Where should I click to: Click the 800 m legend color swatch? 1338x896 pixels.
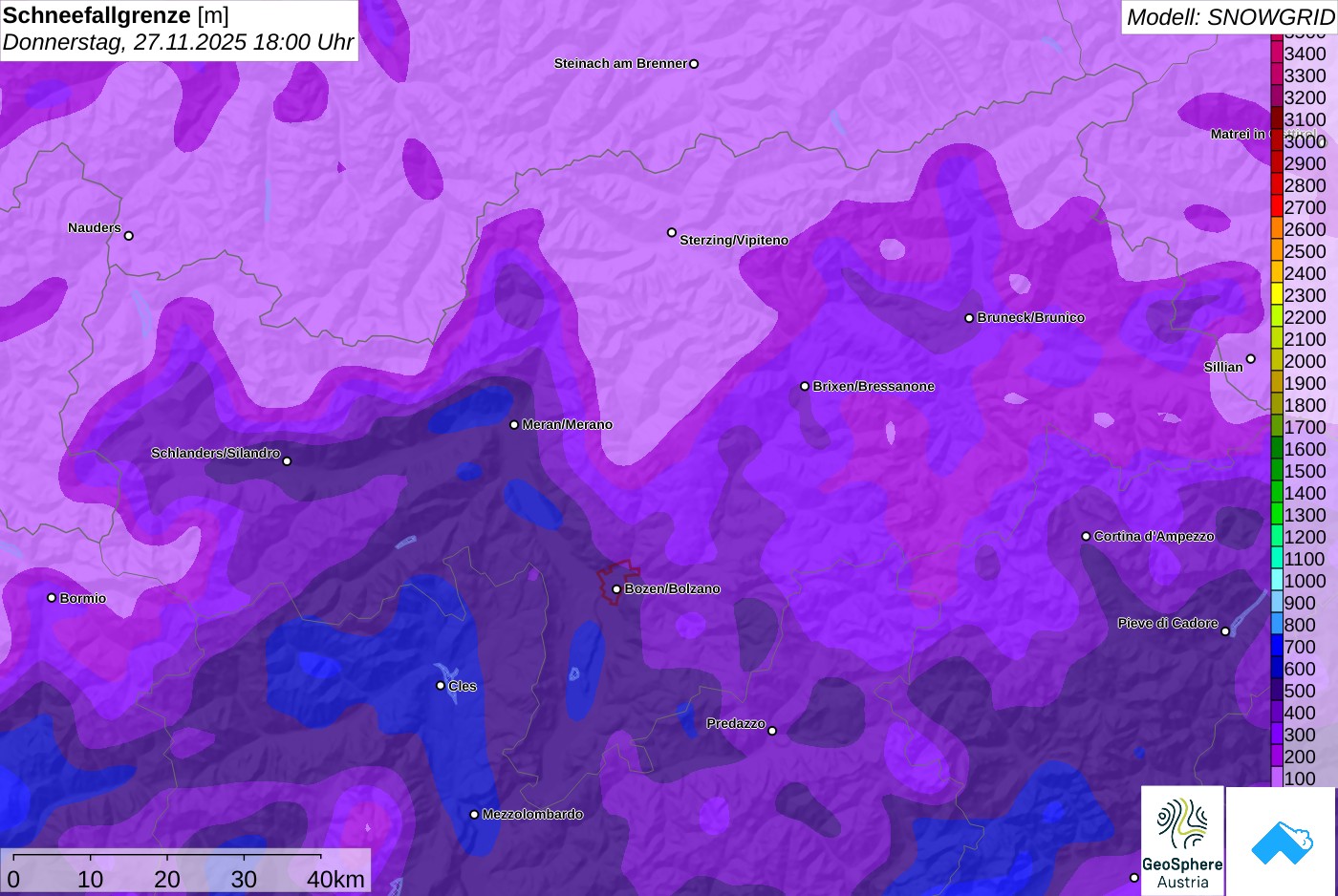(1277, 623)
